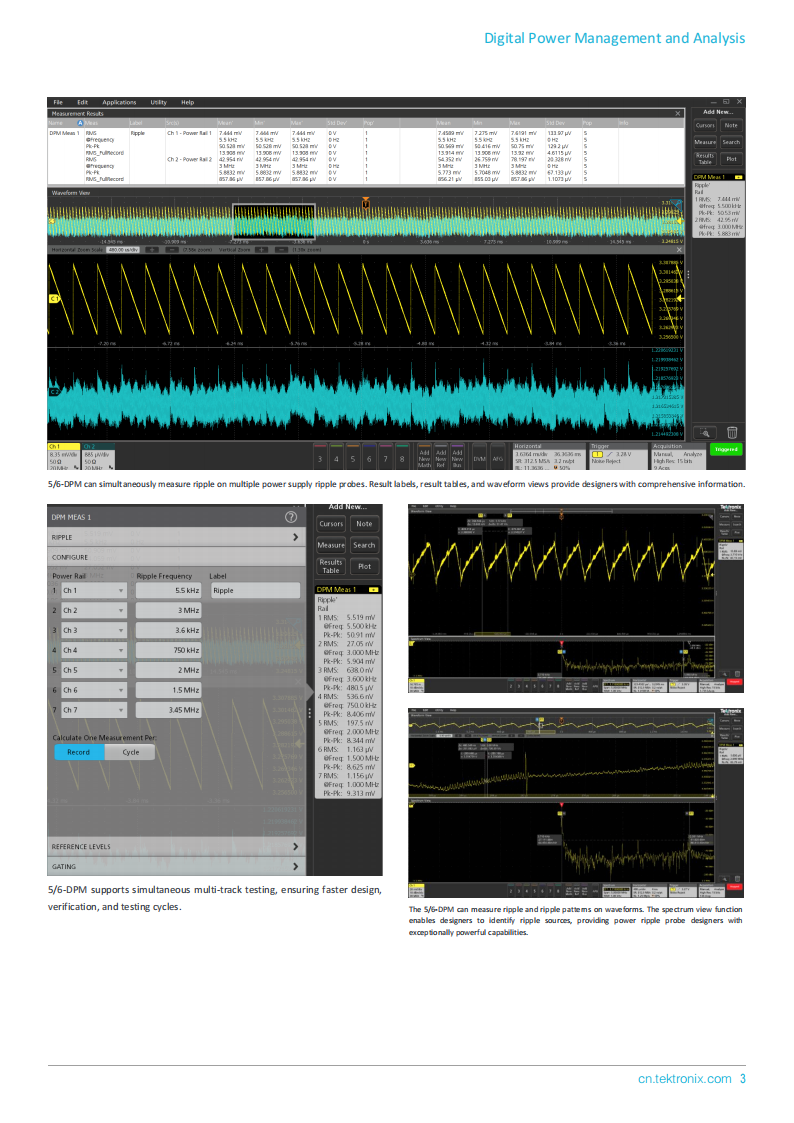This screenshot has height=1123, width=794.
Task: Open Power Rail 6 dropdown showing Ch 6
Action: click(x=94, y=690)
